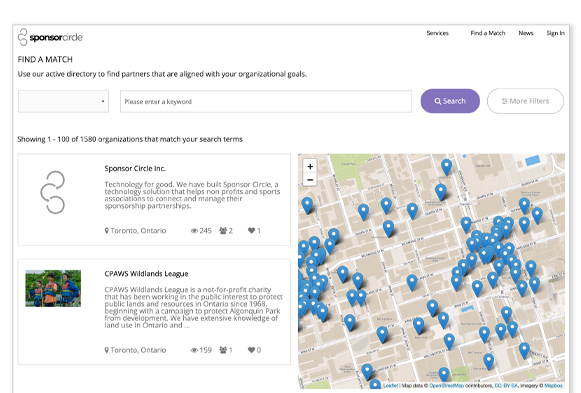Screen dimensions: 581x393
Task: Click the location pin on CPAWS Wildlands League card
Action: click(x=107, y=350)
